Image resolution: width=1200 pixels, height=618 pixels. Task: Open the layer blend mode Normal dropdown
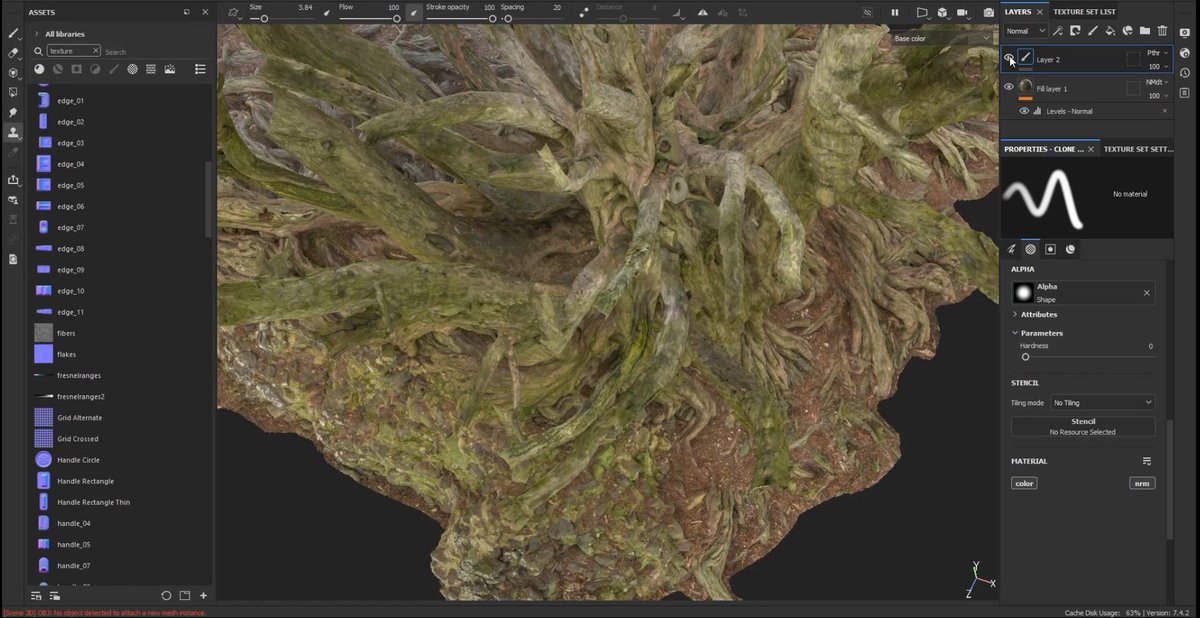coord(1026,31)
